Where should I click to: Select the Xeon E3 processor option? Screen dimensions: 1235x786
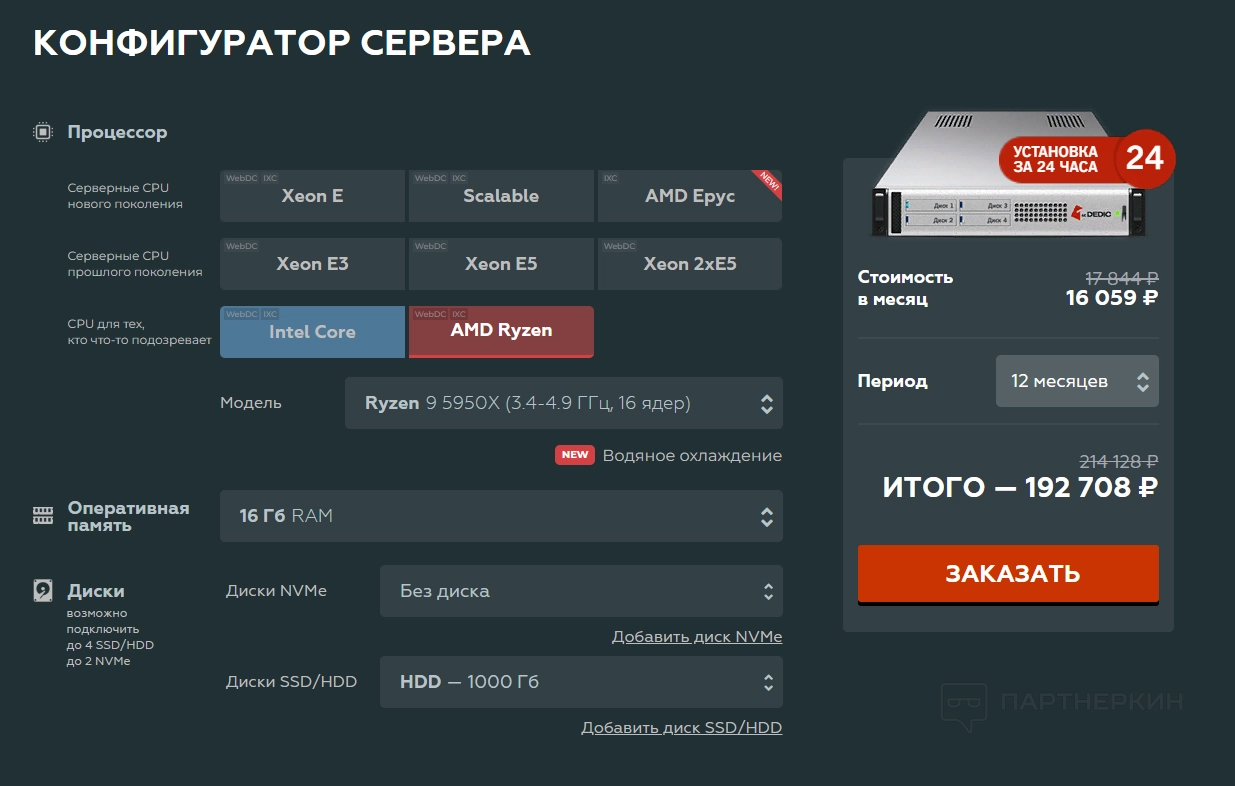pyautogui.click(x=312, y=264)
